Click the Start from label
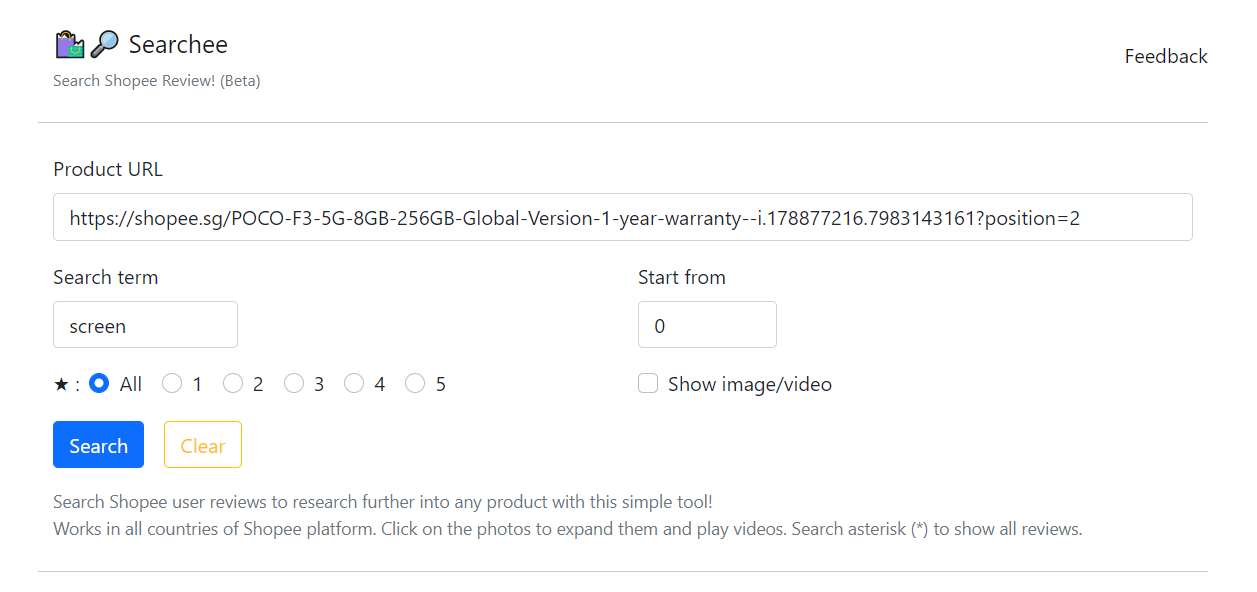The image size is (1257, 592). pos(682,278)
